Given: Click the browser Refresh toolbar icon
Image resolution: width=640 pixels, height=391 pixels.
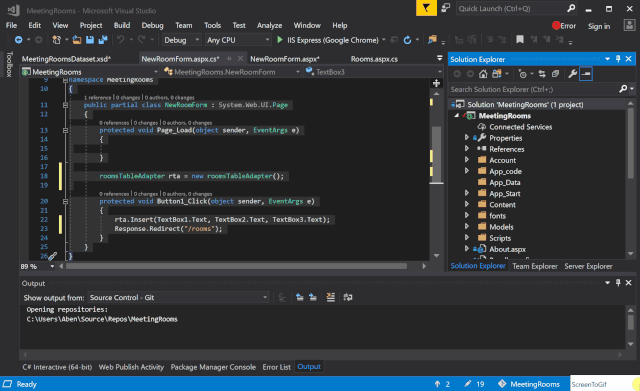Looking at the screenshot, I should coord(407,40).
